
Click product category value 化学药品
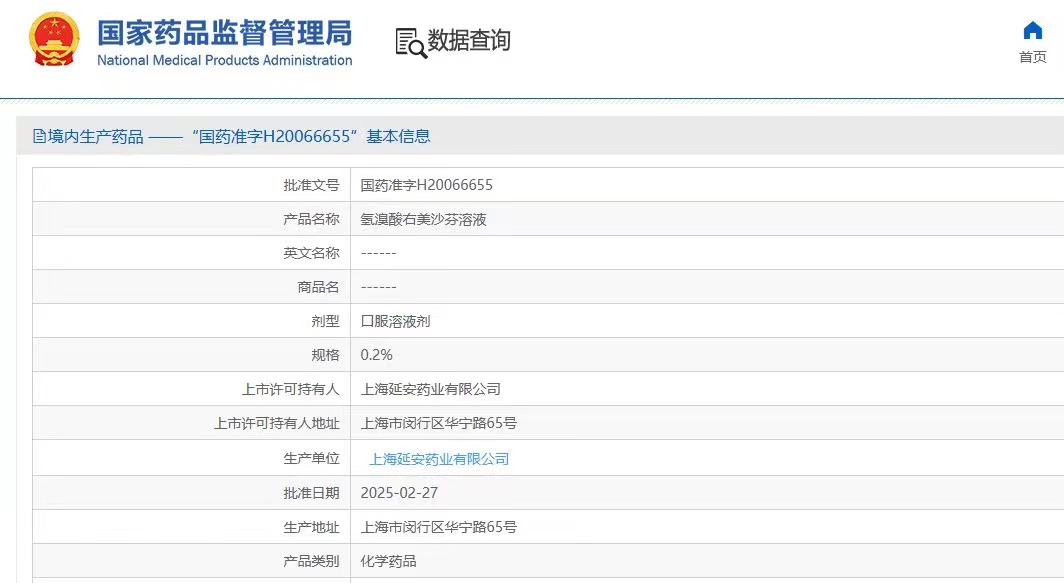(x=388, y=561)
